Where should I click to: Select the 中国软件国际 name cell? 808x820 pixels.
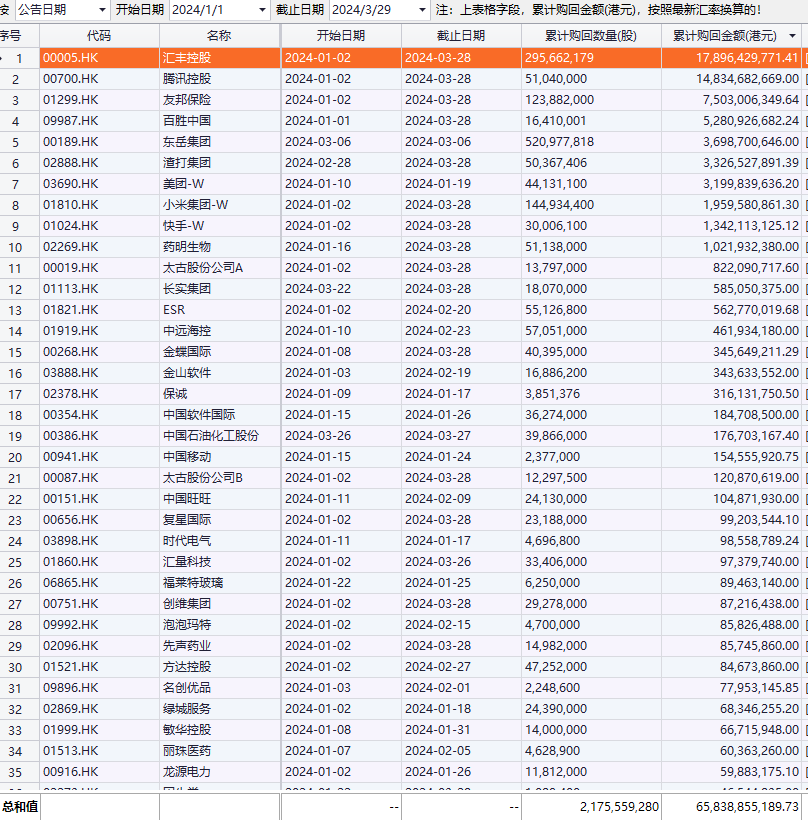coord(219,415)
